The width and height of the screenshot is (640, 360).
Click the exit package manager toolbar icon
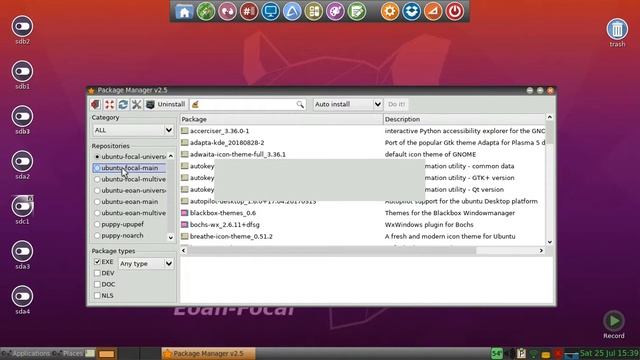click(x=96, y=104)
